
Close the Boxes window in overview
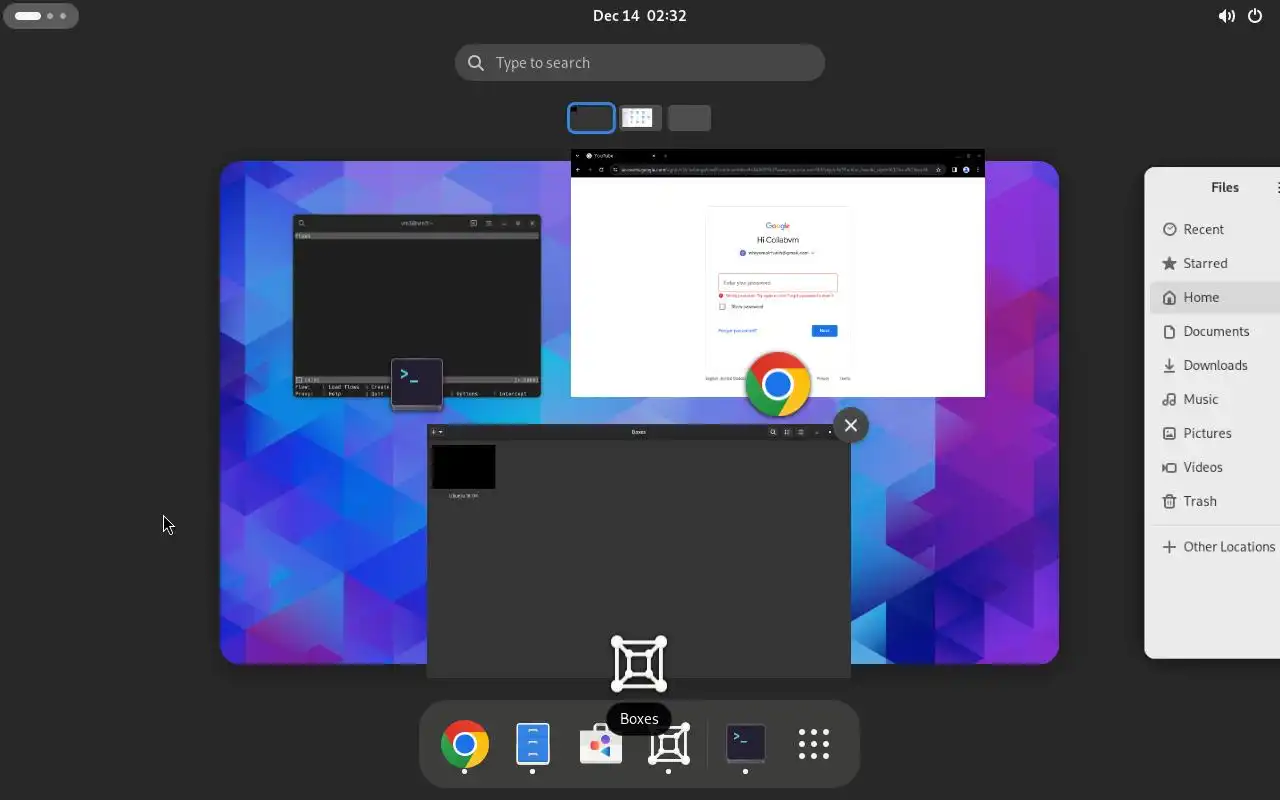(850, 425)
